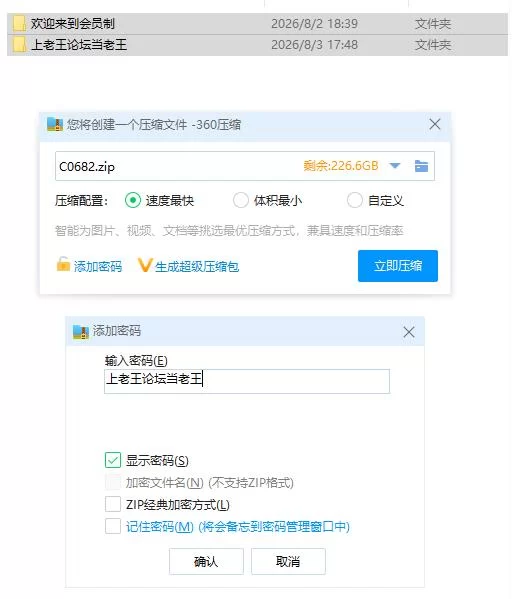Click the 360压缩 app icon in the compression dialog title
Image resolution: width=532 pixels, height=599 pixels.
[55, 125]
